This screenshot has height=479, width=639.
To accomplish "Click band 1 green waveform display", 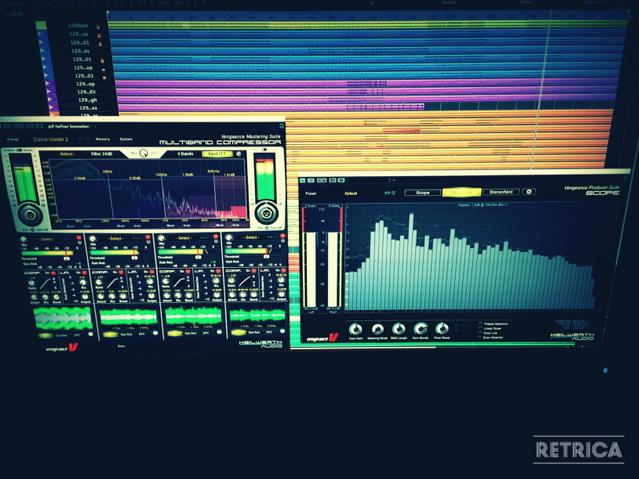I will 63,318.
